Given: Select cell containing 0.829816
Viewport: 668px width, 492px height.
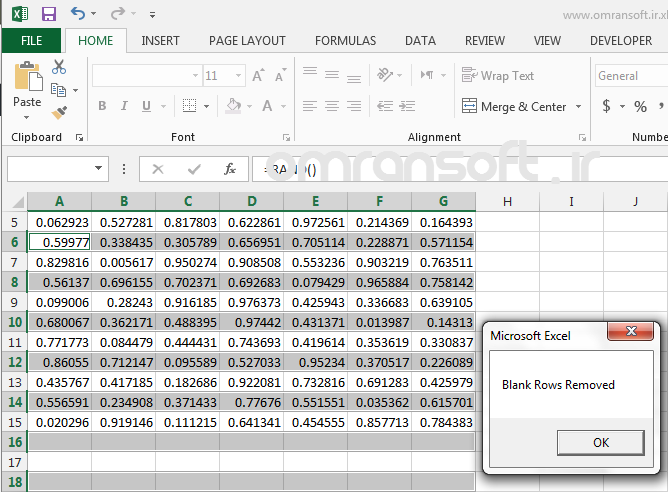Looking at the screenshot, I should pos(60,262).
